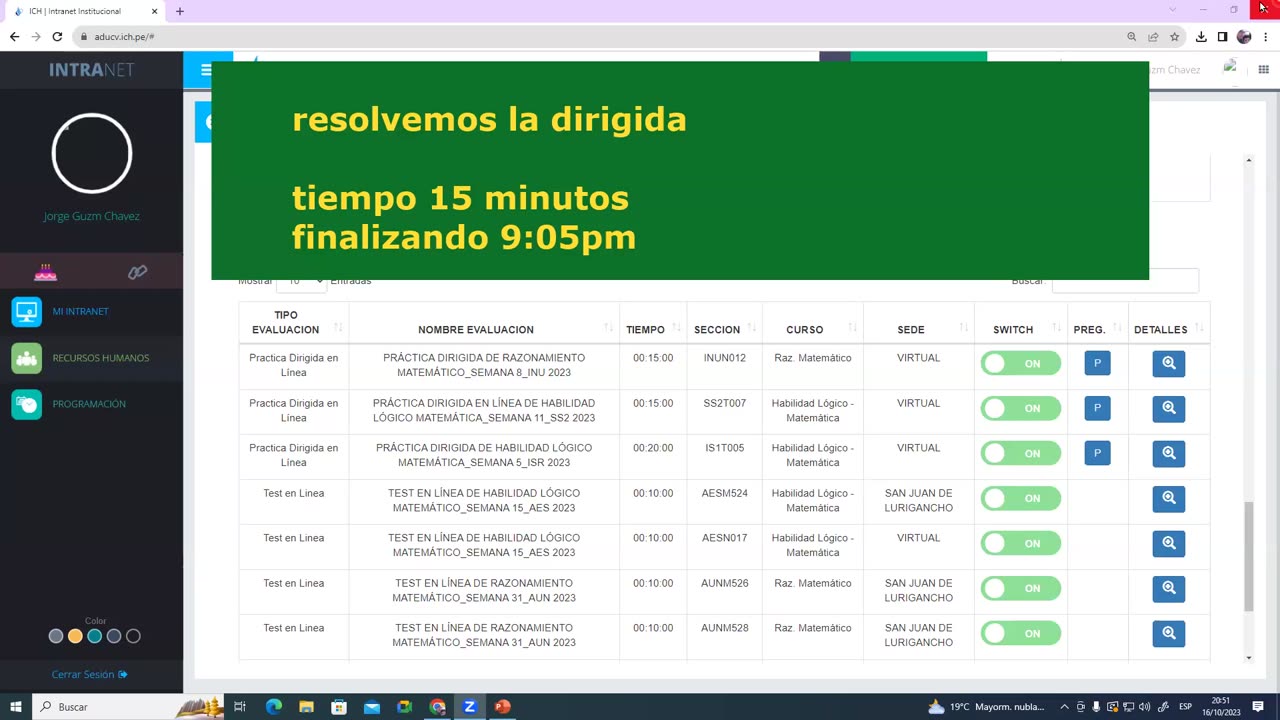Bookmark this page with star icon
The width and height of the screenshot is (1280, 720).
point(1174,37)
